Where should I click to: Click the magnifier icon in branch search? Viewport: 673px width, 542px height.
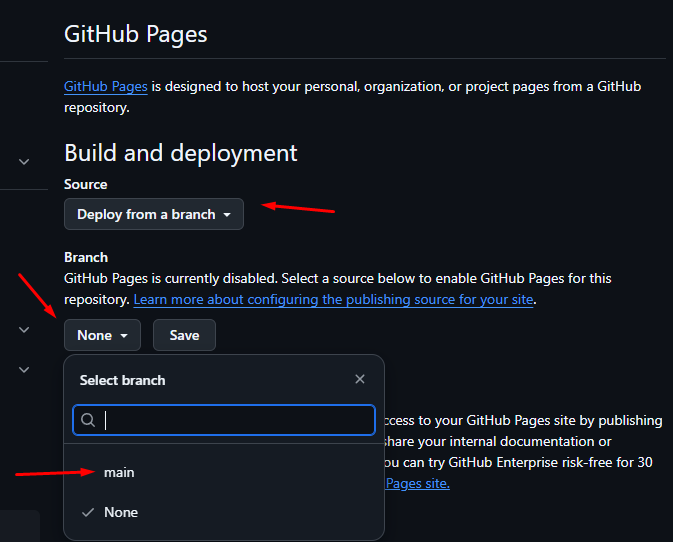click(x=88, y=420)
